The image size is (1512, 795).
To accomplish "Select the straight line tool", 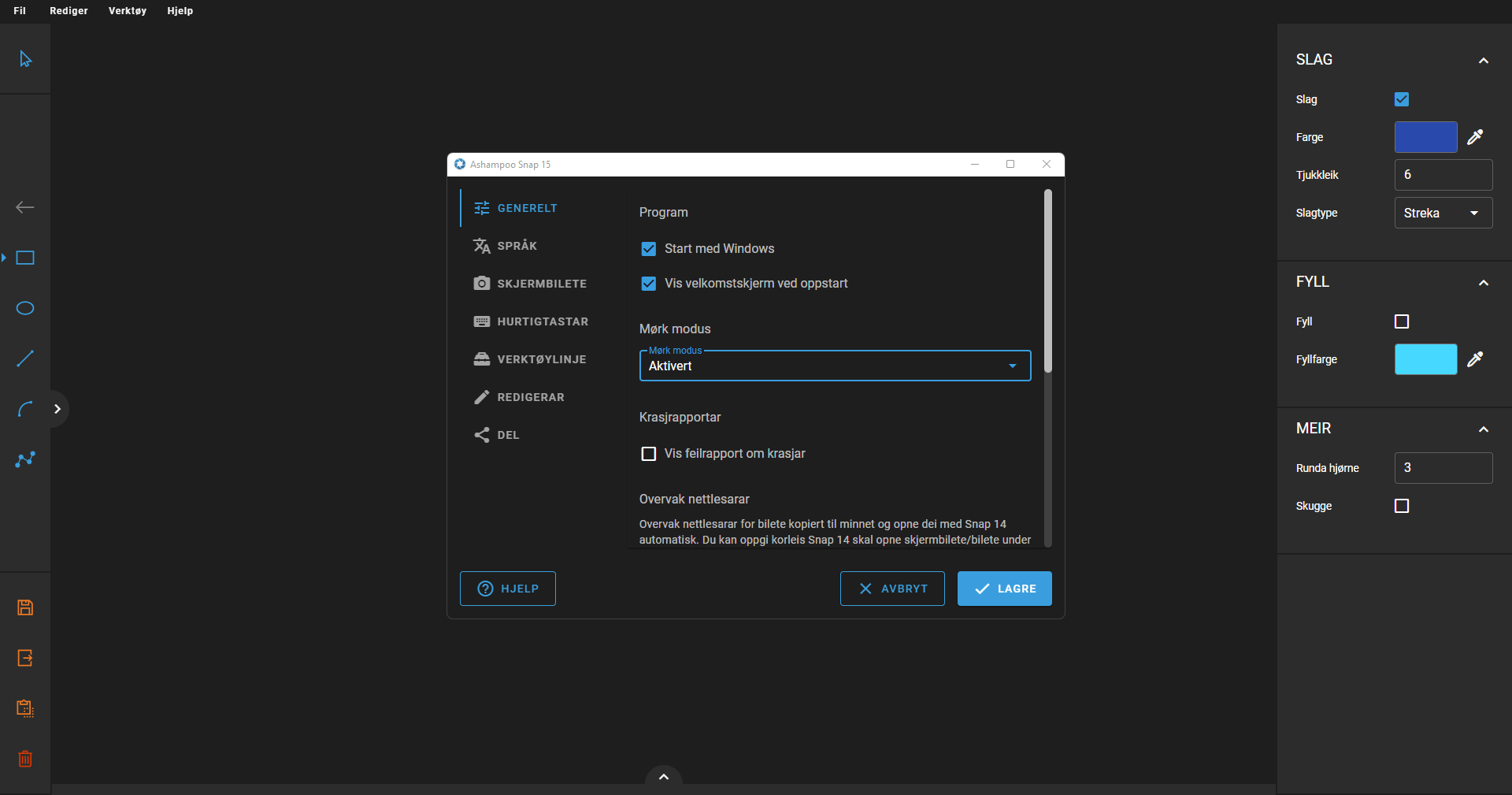I will (x=25, y=358).
